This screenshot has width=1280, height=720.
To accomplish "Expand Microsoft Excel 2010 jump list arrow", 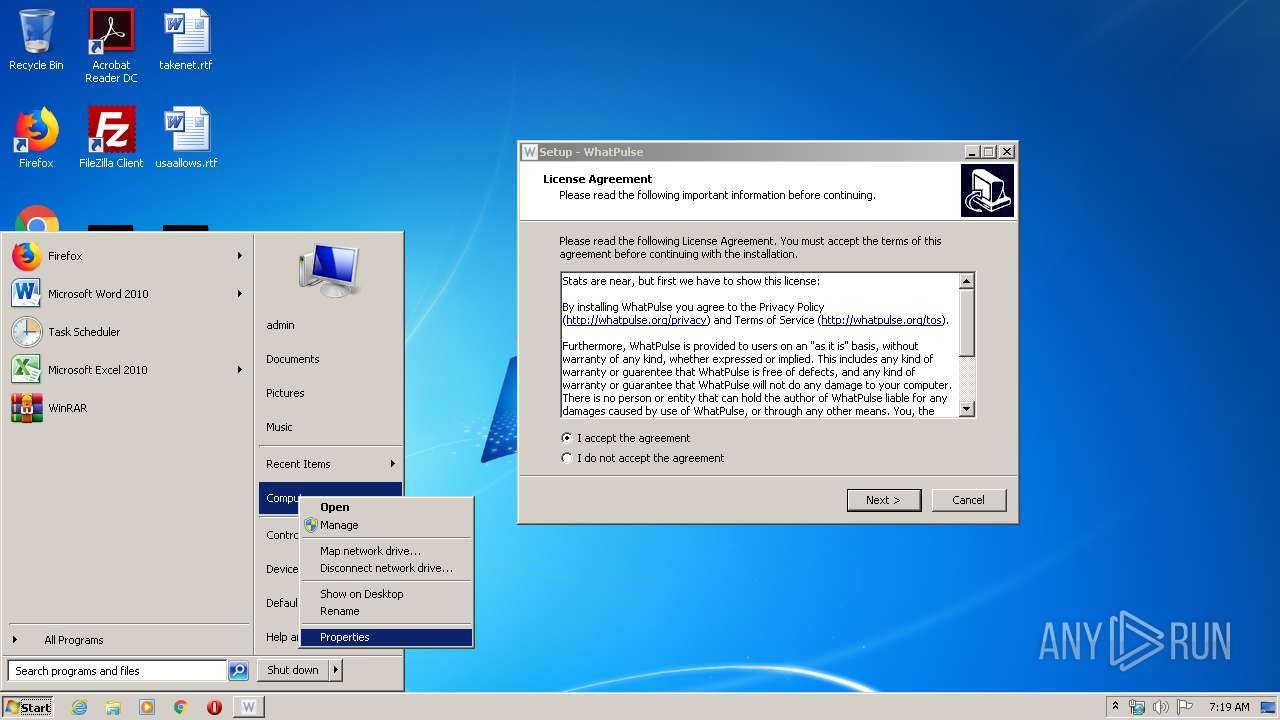I will (x=240, y=370).
